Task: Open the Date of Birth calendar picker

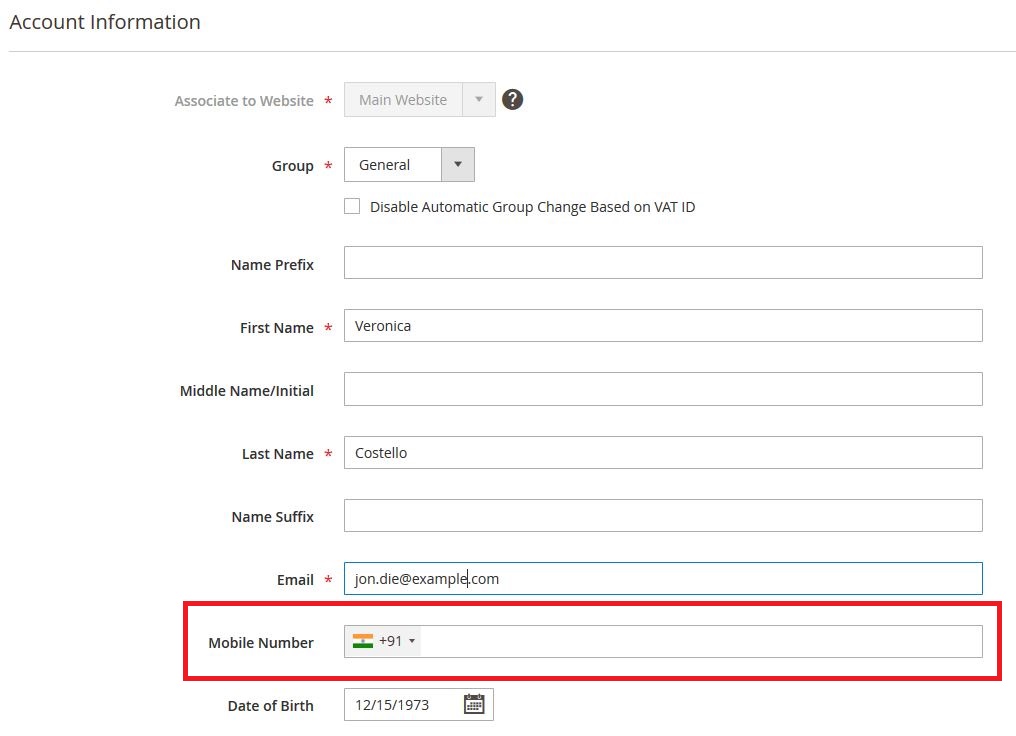Action: click(474, 705)
